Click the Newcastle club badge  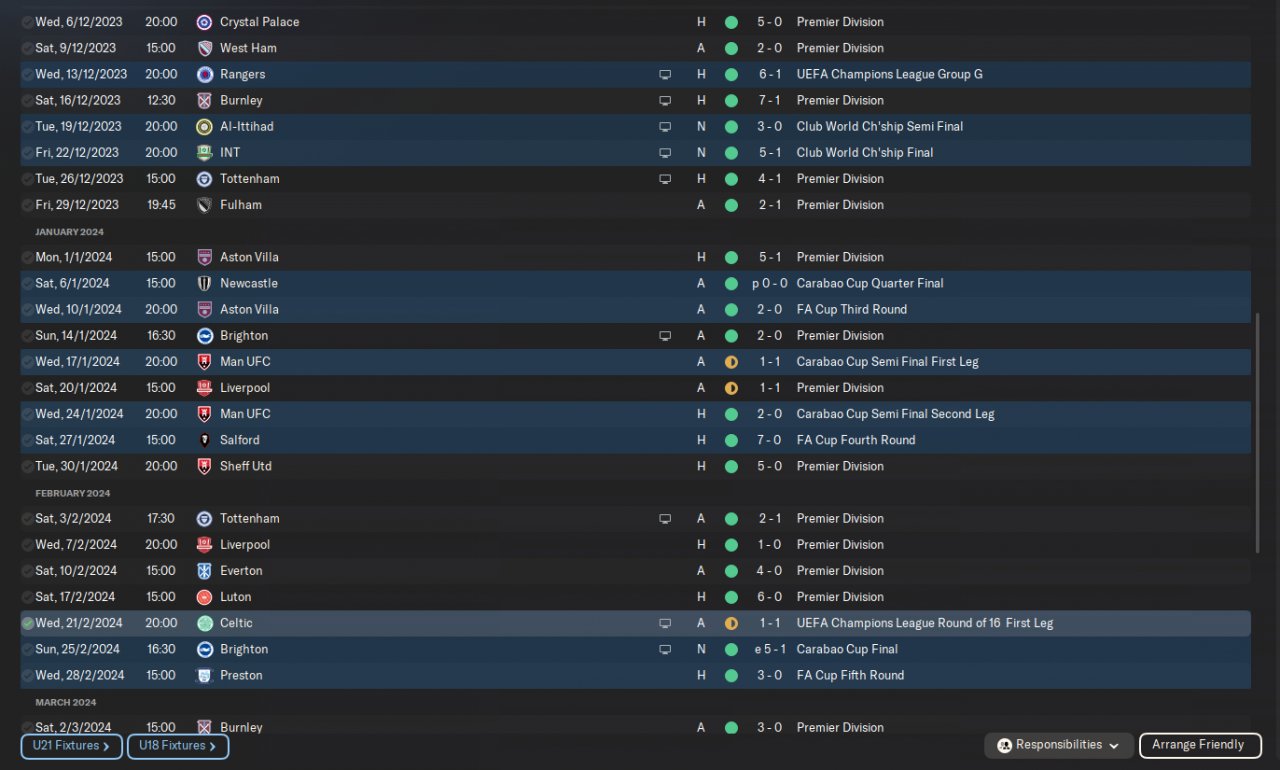tap(204, 284)
